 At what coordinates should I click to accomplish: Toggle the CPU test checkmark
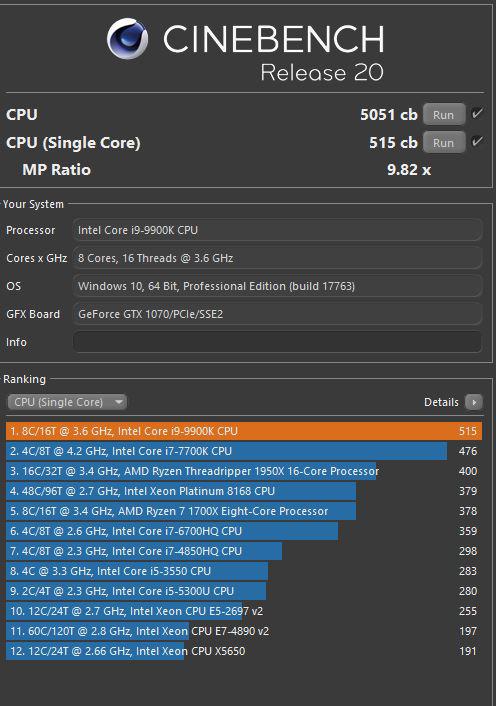pyautogui.click(x=477, y=113)
